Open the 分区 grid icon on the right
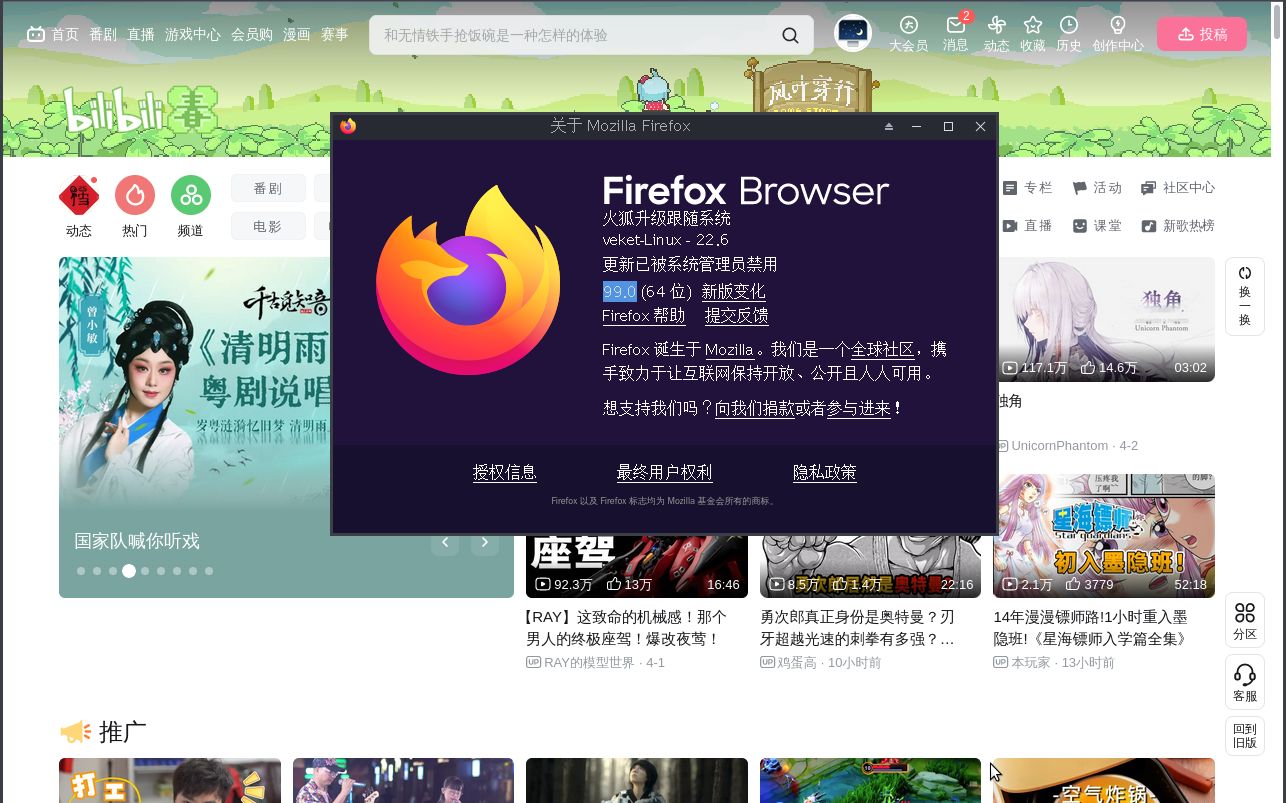 click(1245, 620)
